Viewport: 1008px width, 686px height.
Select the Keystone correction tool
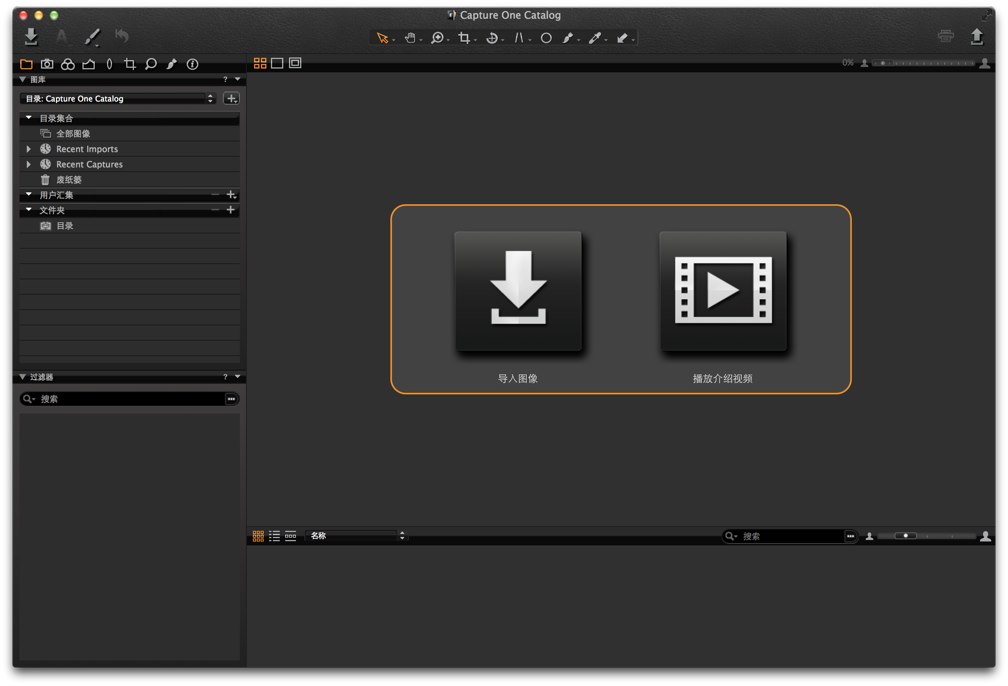519,39
